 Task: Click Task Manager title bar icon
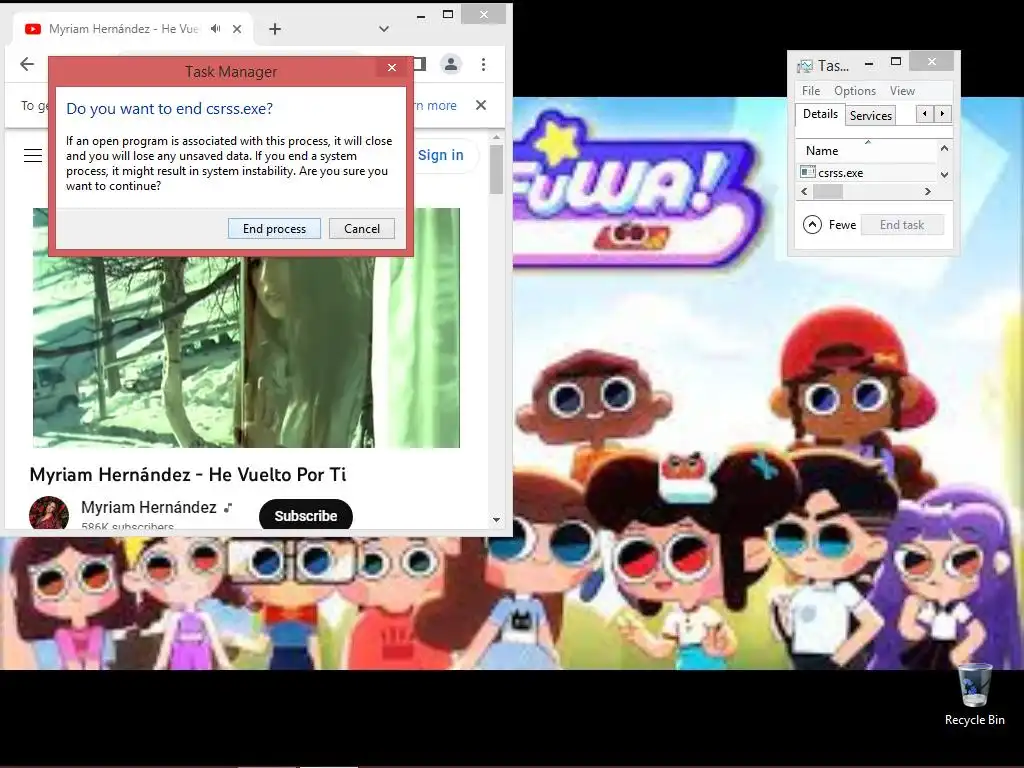(x=805, y=65)
